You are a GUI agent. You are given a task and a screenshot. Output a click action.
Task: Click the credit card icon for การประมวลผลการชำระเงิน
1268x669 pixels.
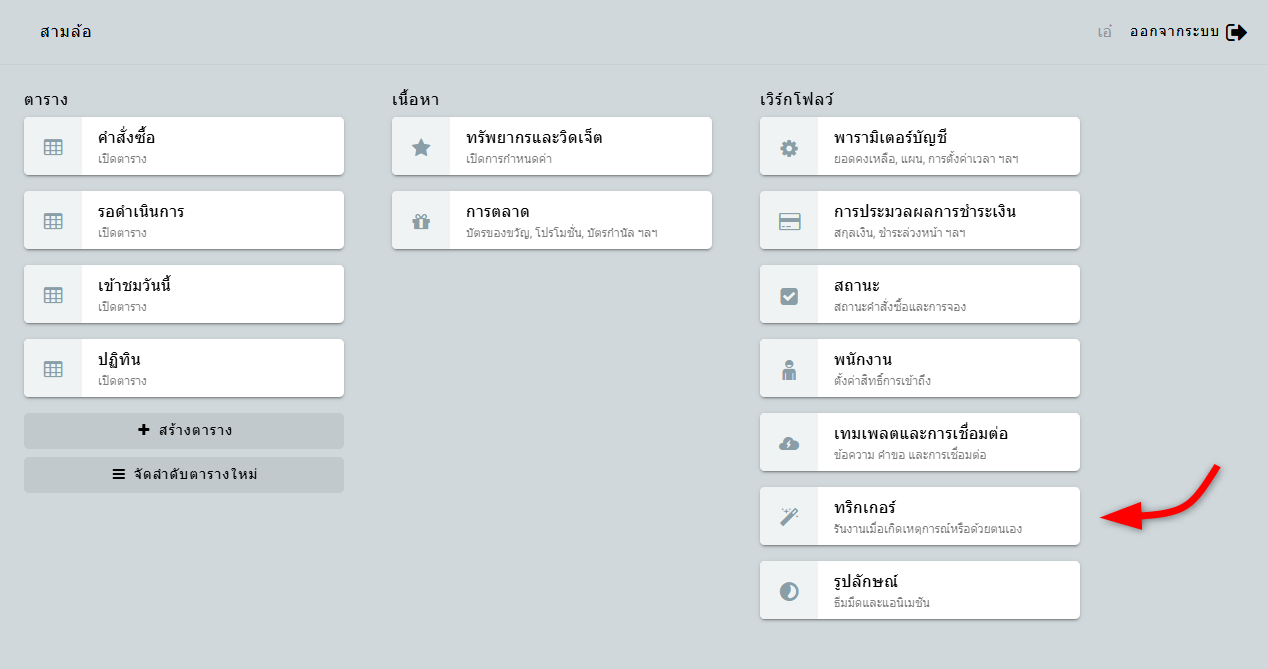click(789, 221)
